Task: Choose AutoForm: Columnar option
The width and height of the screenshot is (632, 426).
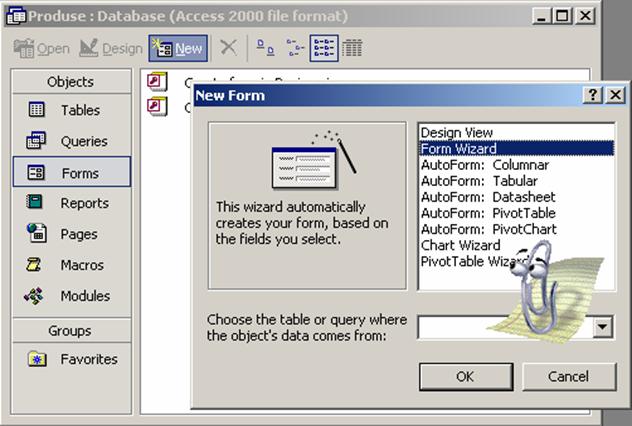Action: (x=516, y=165)
